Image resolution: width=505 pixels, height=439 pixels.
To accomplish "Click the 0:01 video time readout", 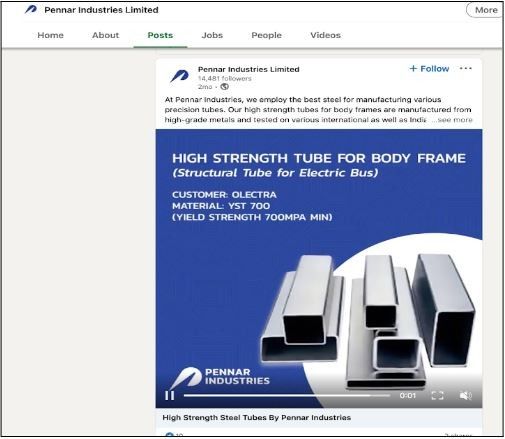I will (407, 396).
